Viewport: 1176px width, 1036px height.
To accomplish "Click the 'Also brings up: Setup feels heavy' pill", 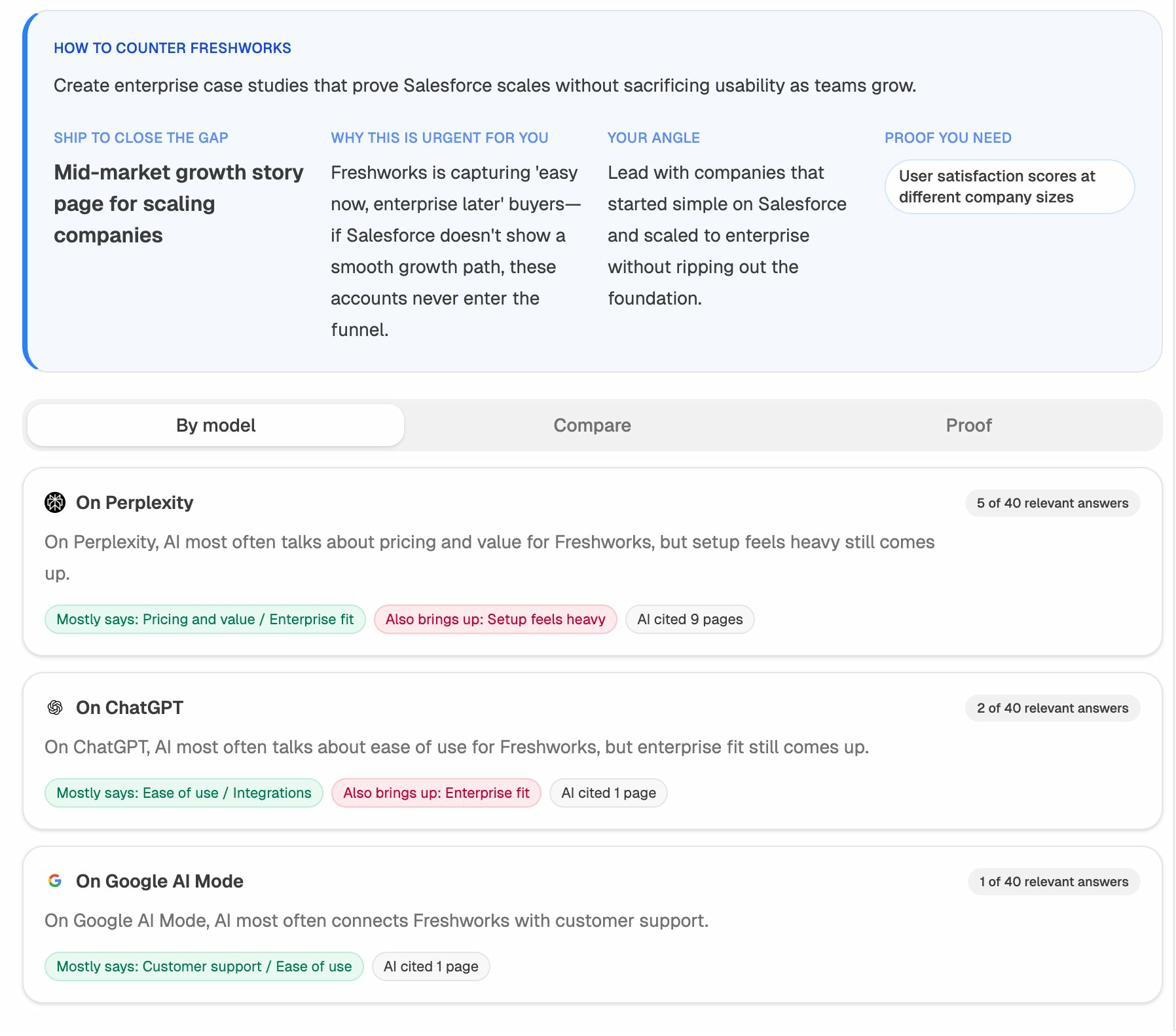I will 494,618.
